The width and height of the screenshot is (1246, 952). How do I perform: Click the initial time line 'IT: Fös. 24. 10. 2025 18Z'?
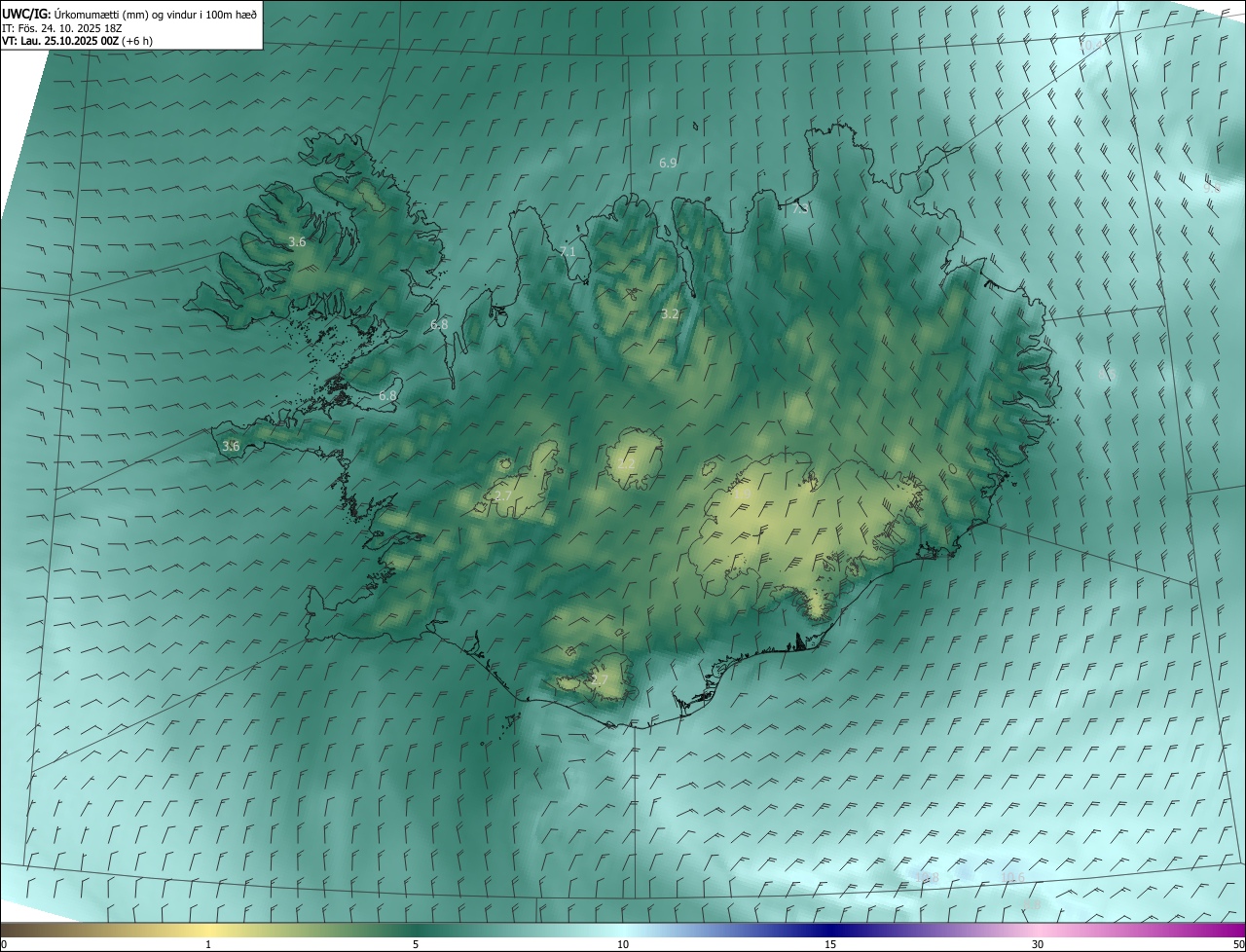64,28
